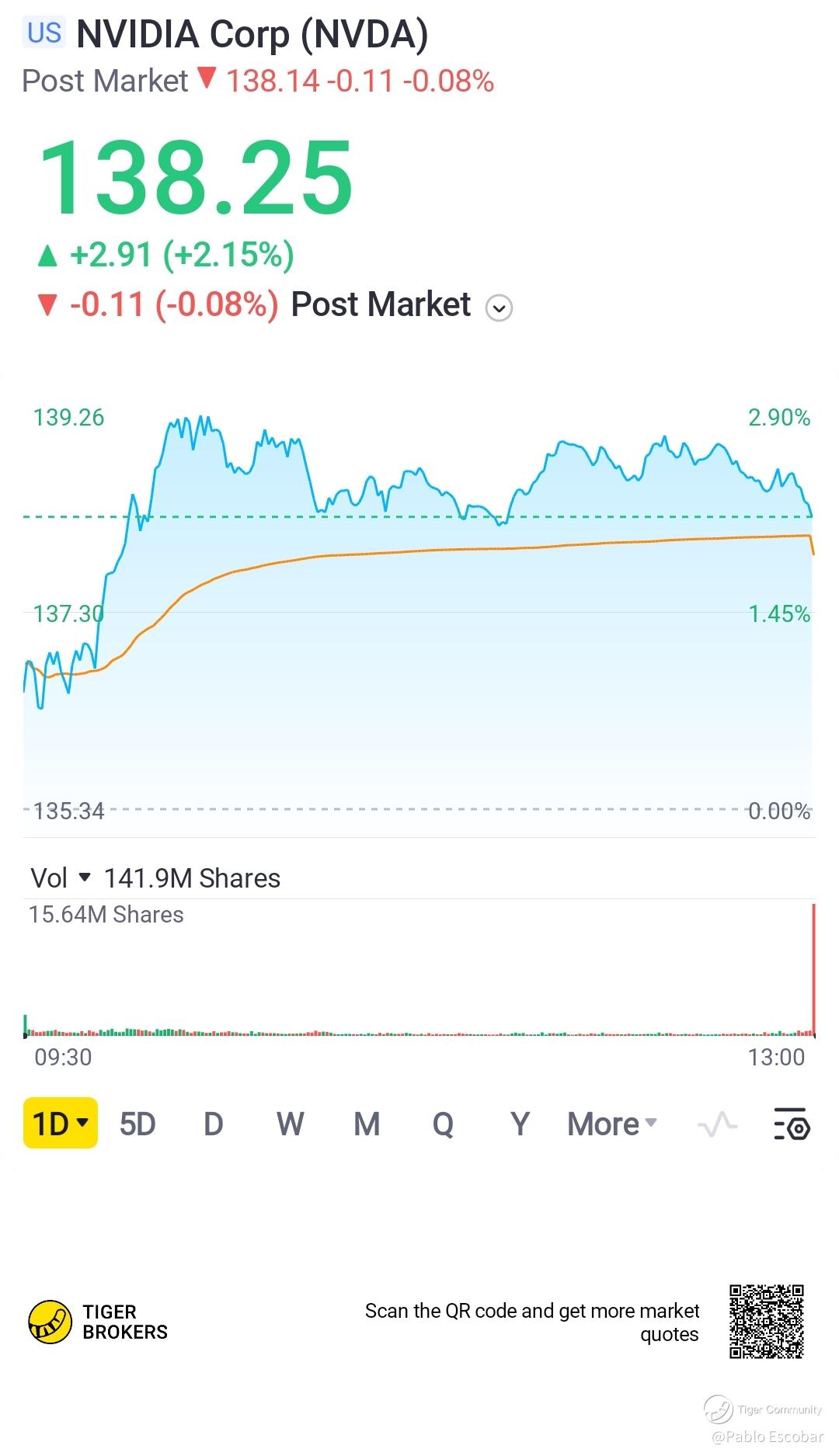Select the D daily chart tab
This screenshot has height=1456, width=839.
[x=213, y=1124]
